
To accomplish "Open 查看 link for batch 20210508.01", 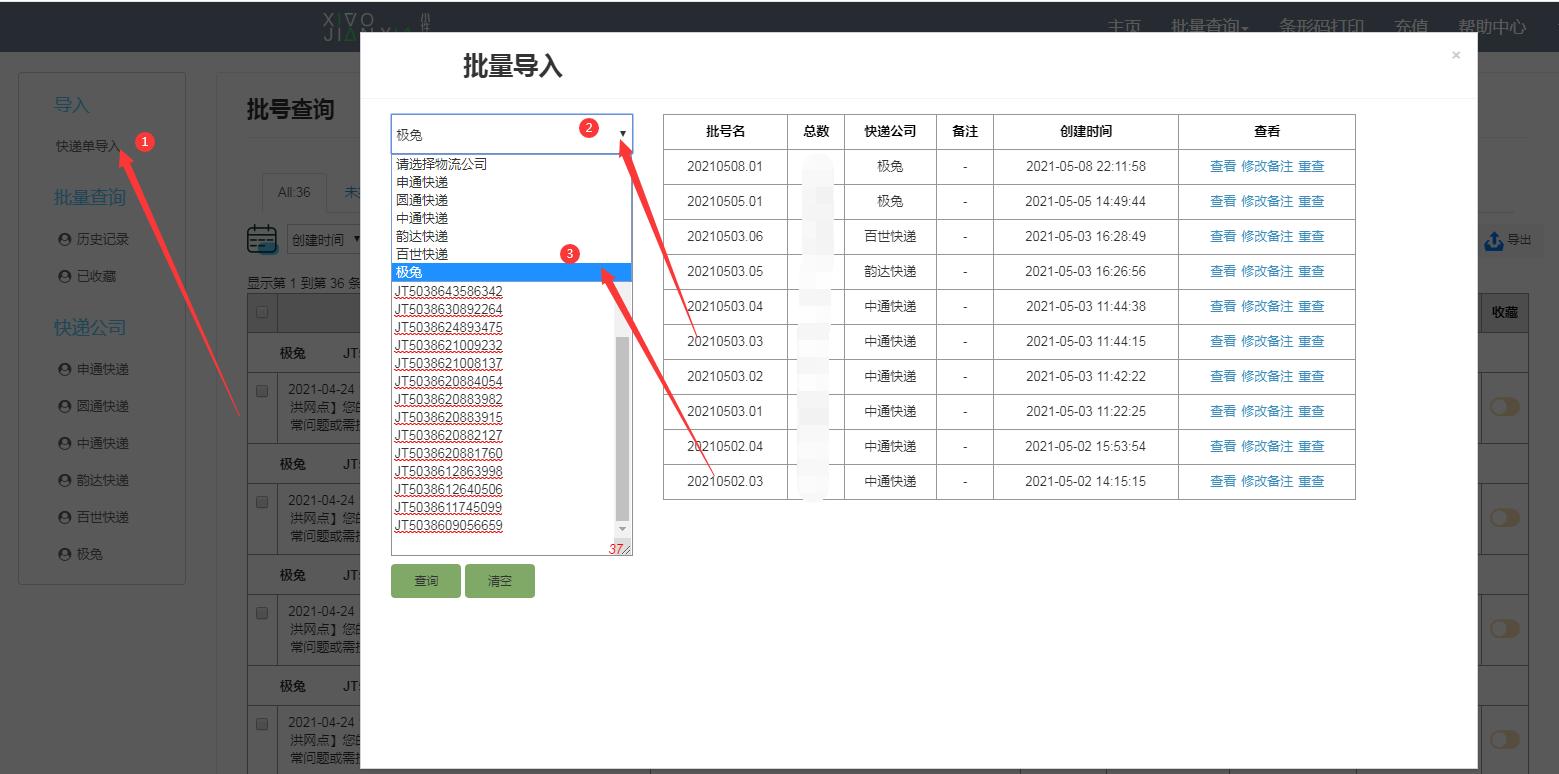I will click(1222, 166).
